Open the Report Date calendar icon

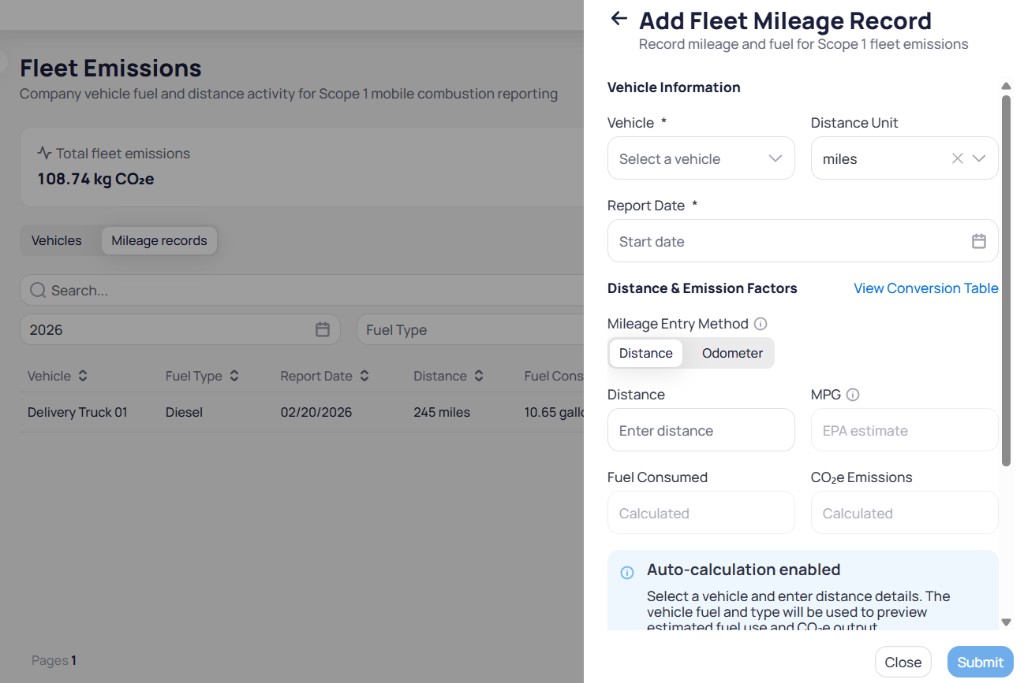pos(978,241)
